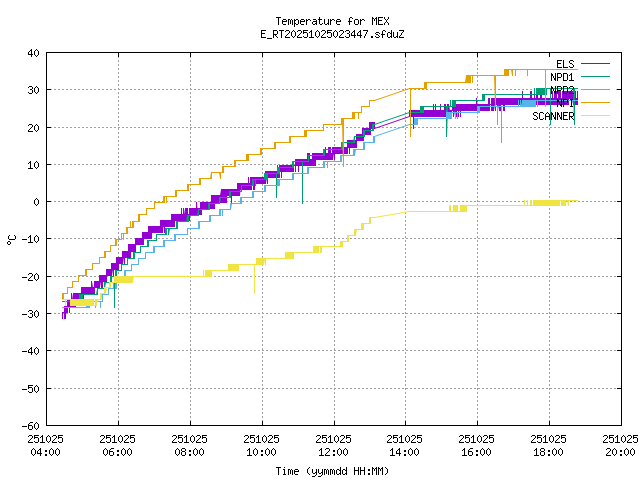Click the -30 y-axis tick label
Viewport: 640px width, 480px height.
click(30, 314)
